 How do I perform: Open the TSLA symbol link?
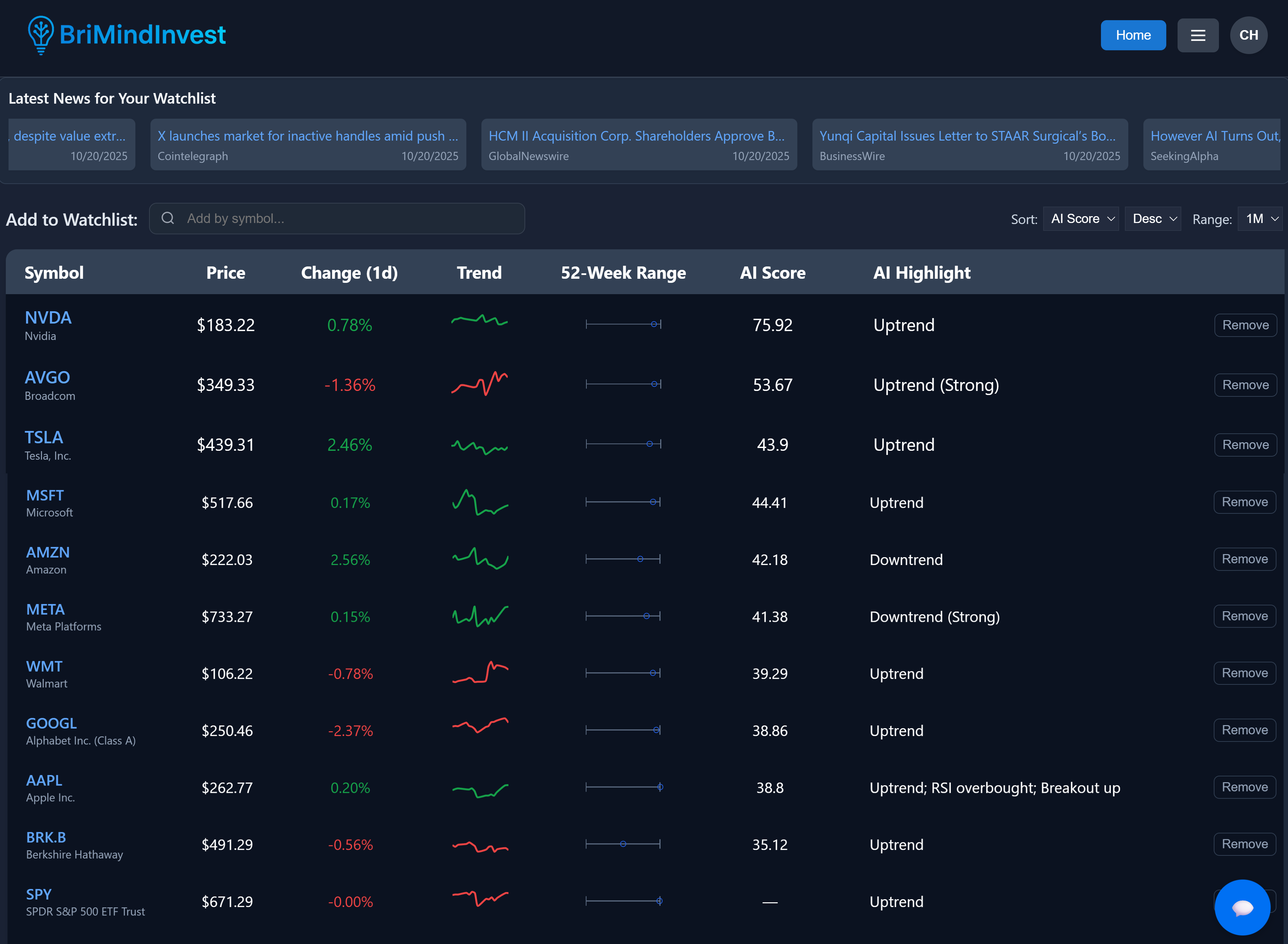pyautogui.click(x=44, y=438)
